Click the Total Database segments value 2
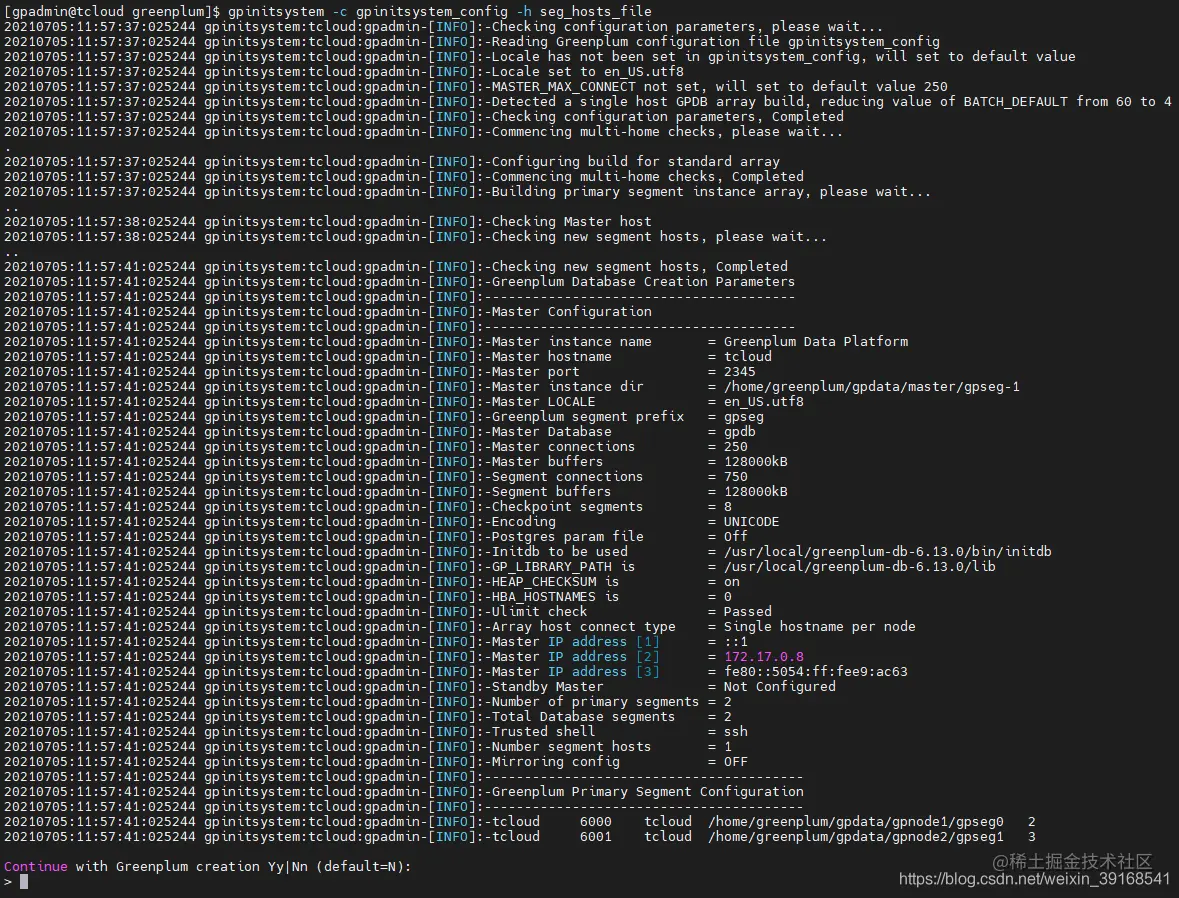 point(727,717)
